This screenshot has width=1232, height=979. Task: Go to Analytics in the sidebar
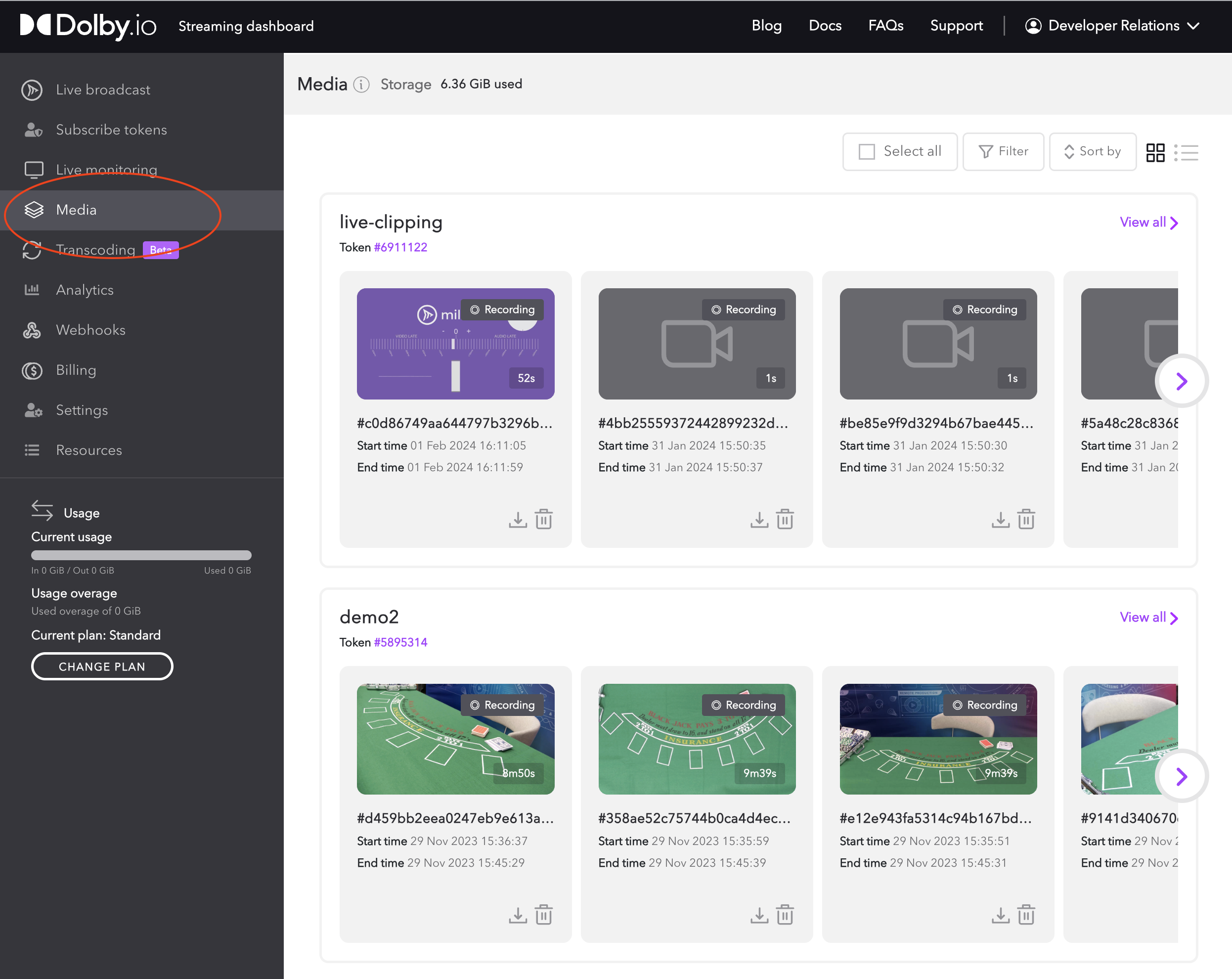pyautogui.click(x=85, y=290)
